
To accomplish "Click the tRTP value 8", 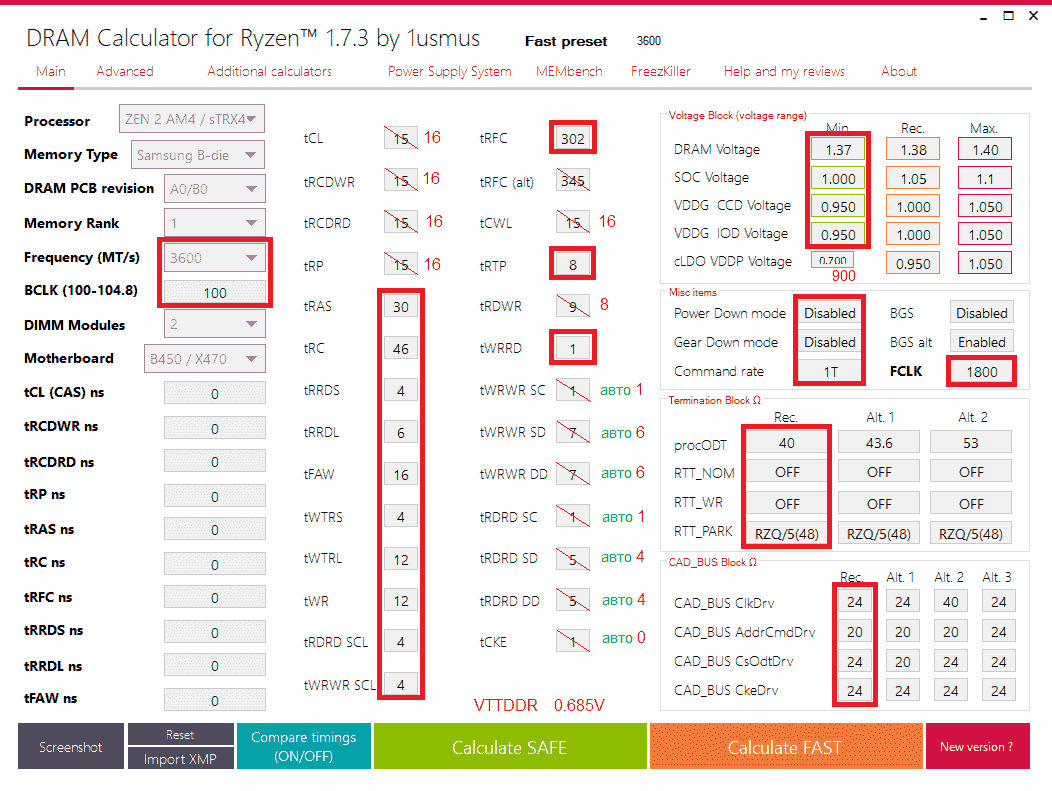I will tap(572, 264).
